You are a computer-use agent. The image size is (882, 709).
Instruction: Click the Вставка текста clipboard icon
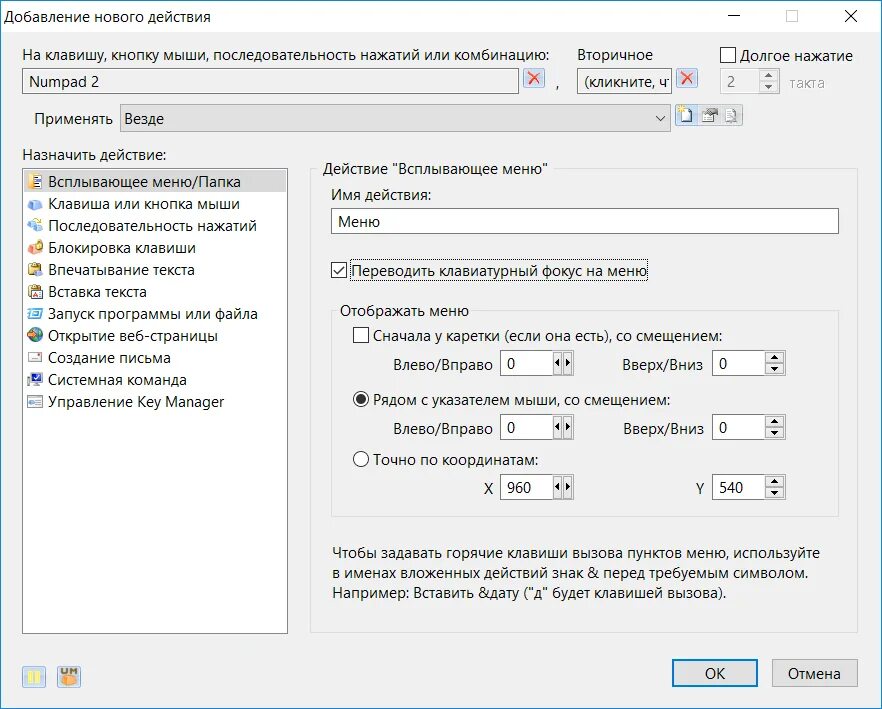[35, 291]
